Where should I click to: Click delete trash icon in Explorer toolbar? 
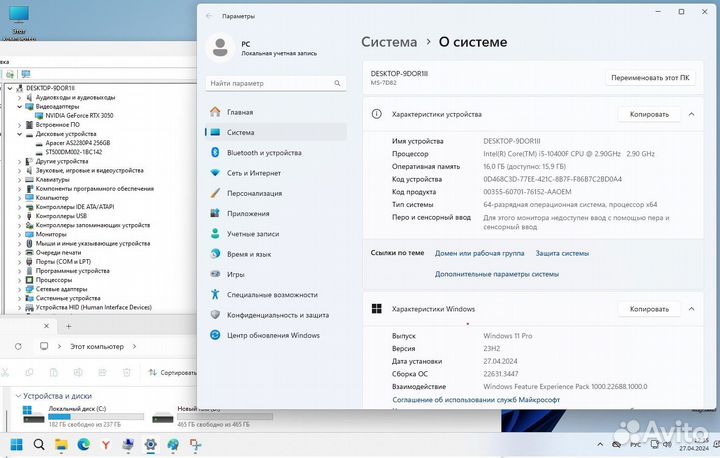pos(127,372)
